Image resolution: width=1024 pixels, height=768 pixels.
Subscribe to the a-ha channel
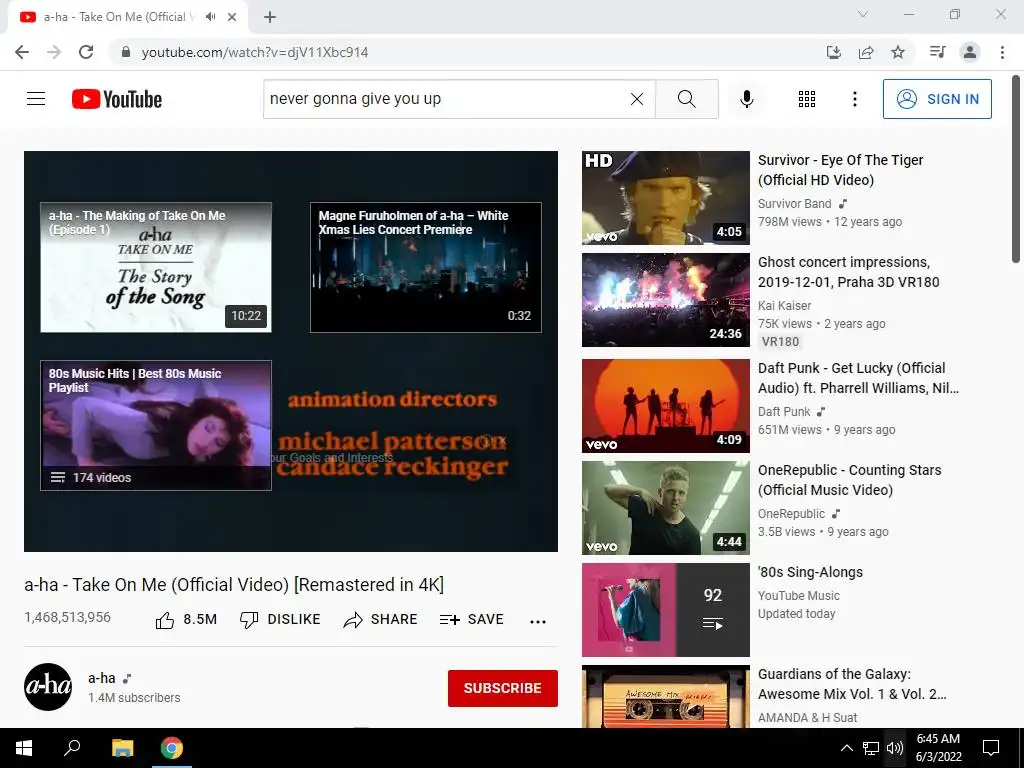[x=502, y=688]
